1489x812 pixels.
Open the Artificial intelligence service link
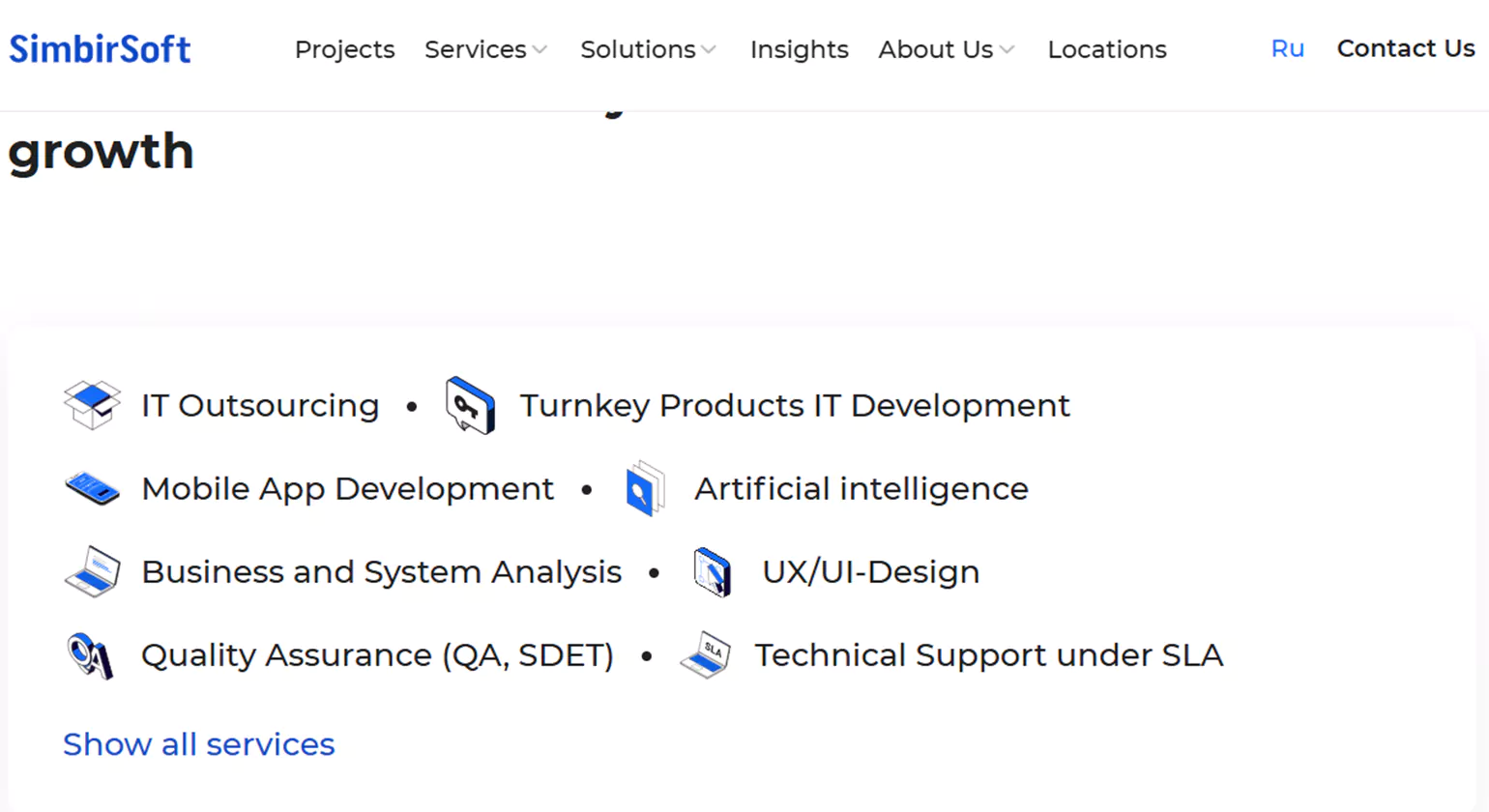click(861, 489)
